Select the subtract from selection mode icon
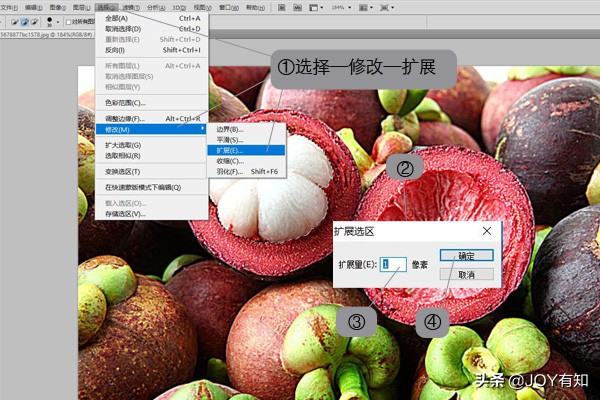The height and width of the screenshot is (400, 600). click(x=34, y=22)
